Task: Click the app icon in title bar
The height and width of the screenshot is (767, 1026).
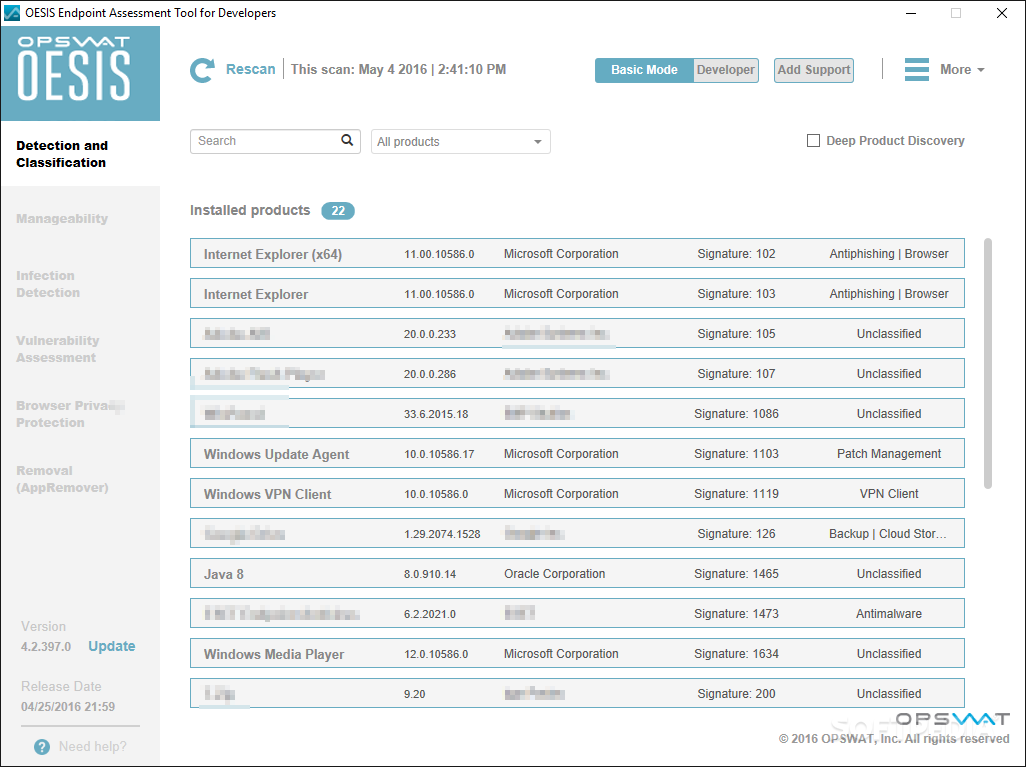Action: (x=12, y=12)
